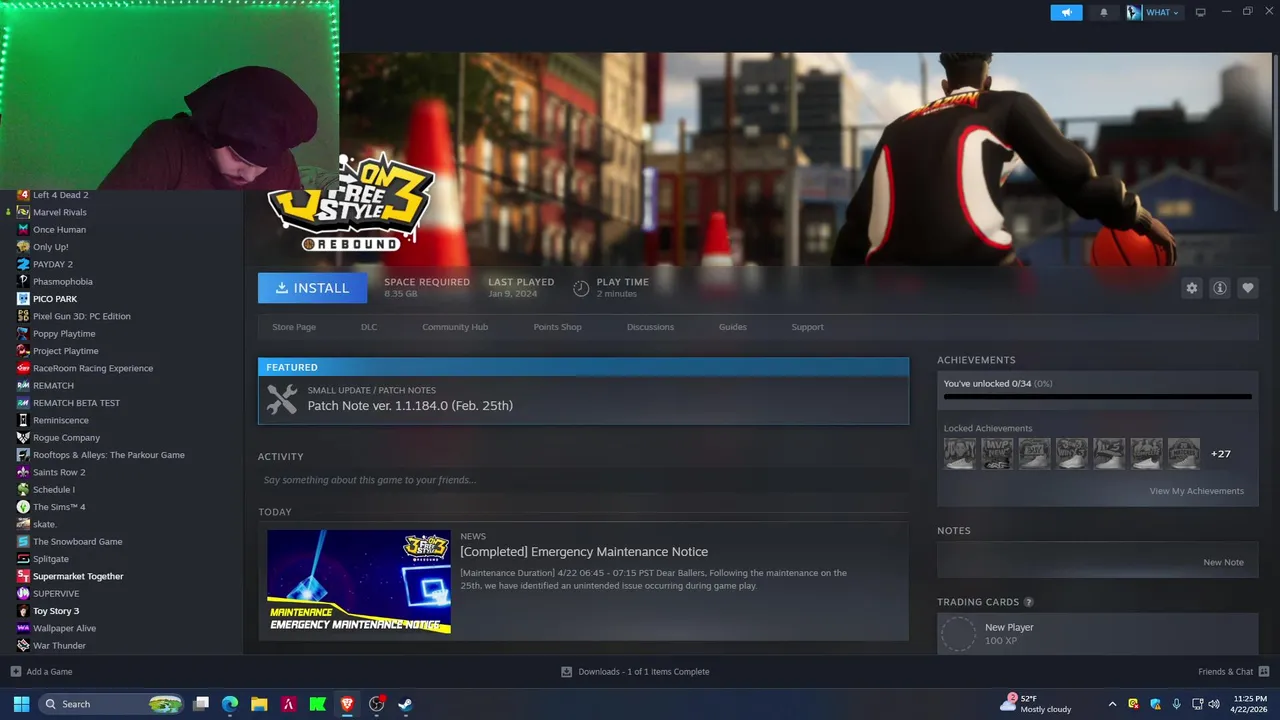
Task: Select the first locked achievement icon
Action: (960, 453)
